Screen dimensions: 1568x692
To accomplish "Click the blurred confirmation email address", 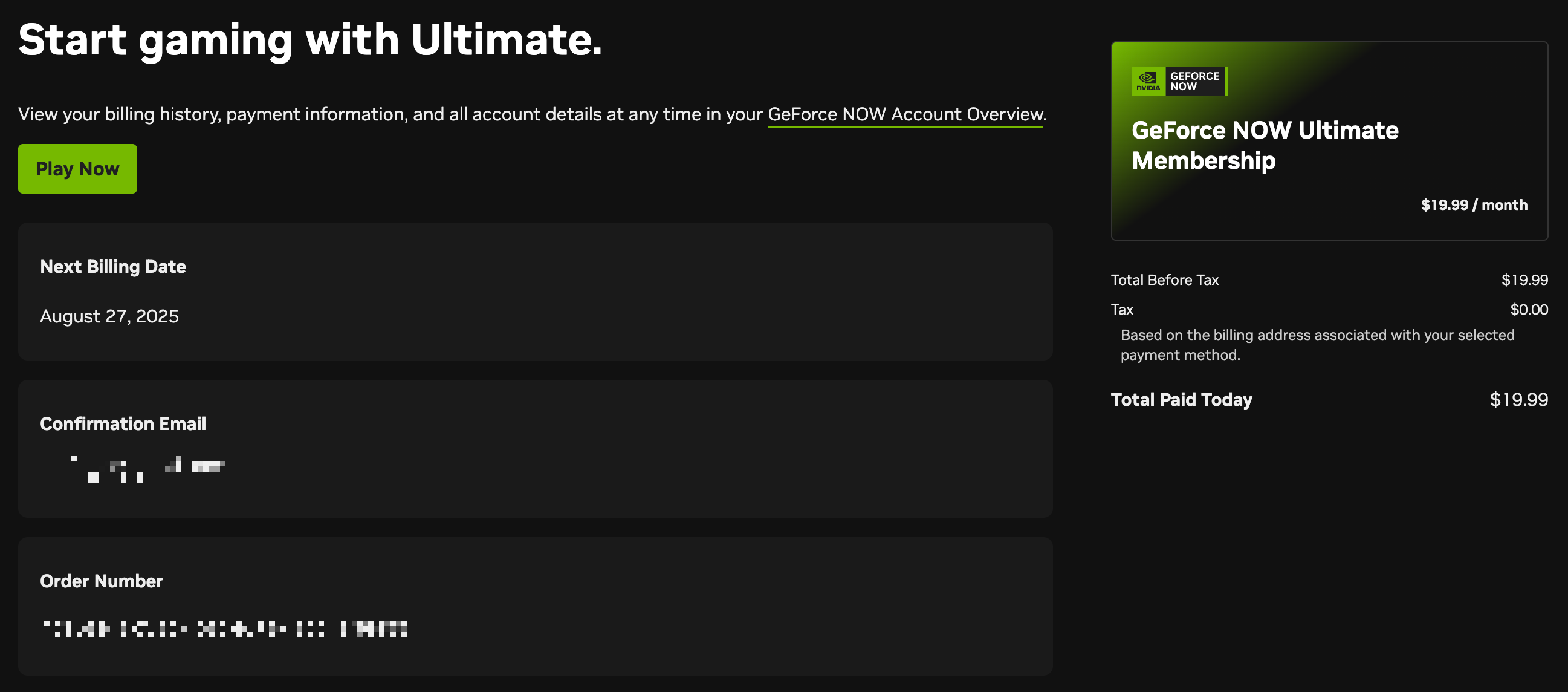I will (148, 469).
